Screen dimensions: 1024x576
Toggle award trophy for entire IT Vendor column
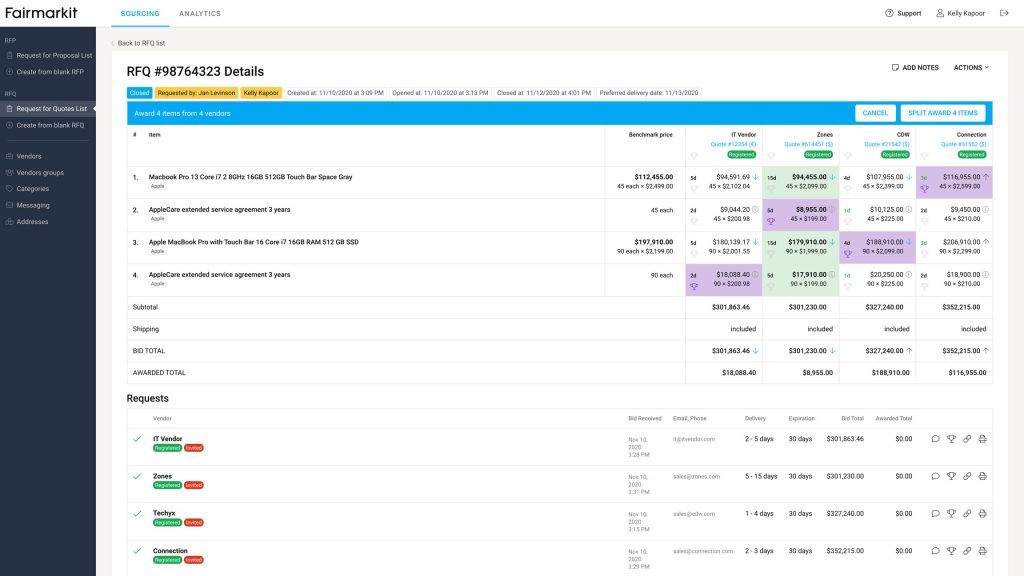click(x=694, y=155)
